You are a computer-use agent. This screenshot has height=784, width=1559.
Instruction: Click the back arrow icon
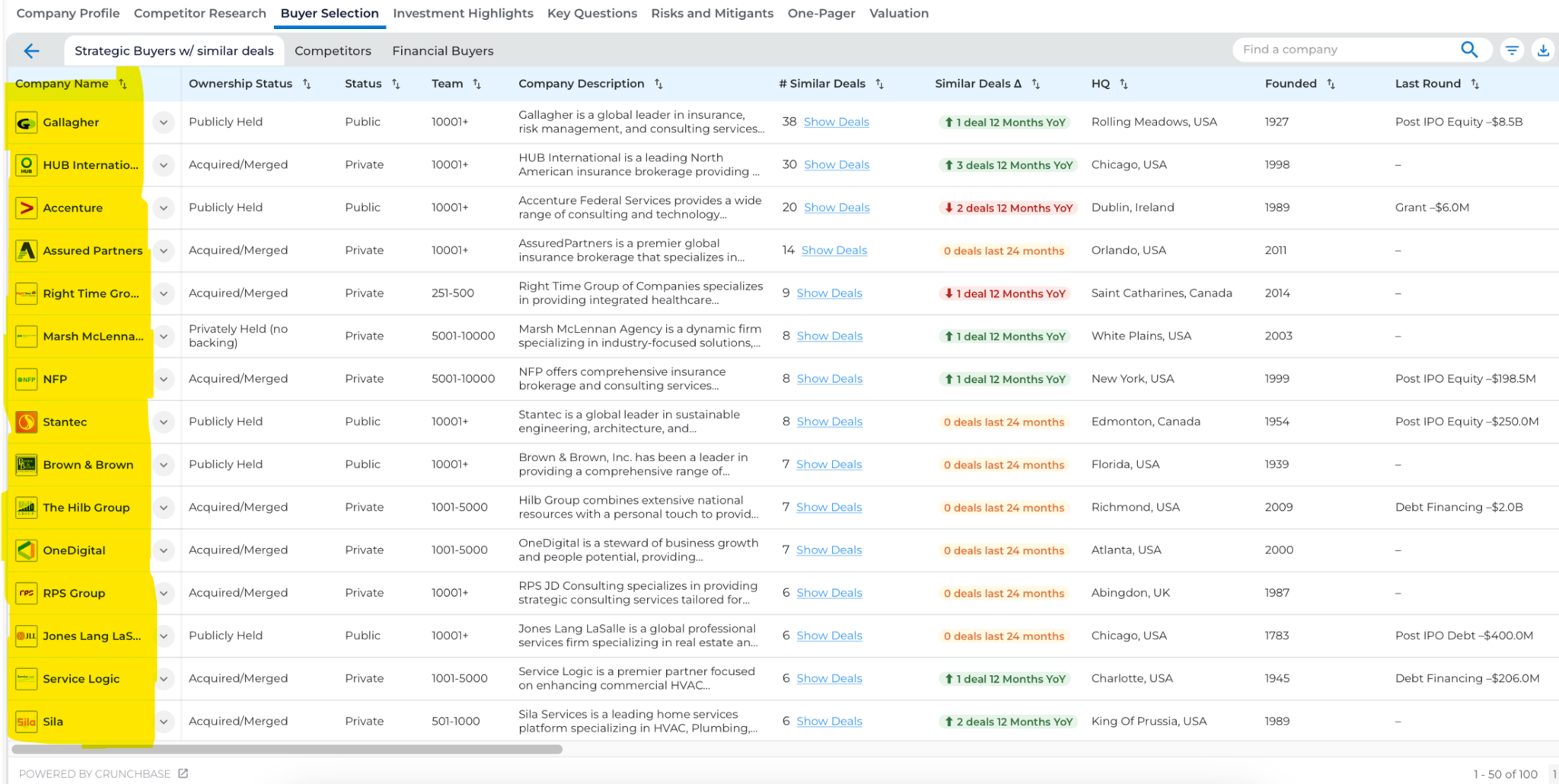point(31,51)
